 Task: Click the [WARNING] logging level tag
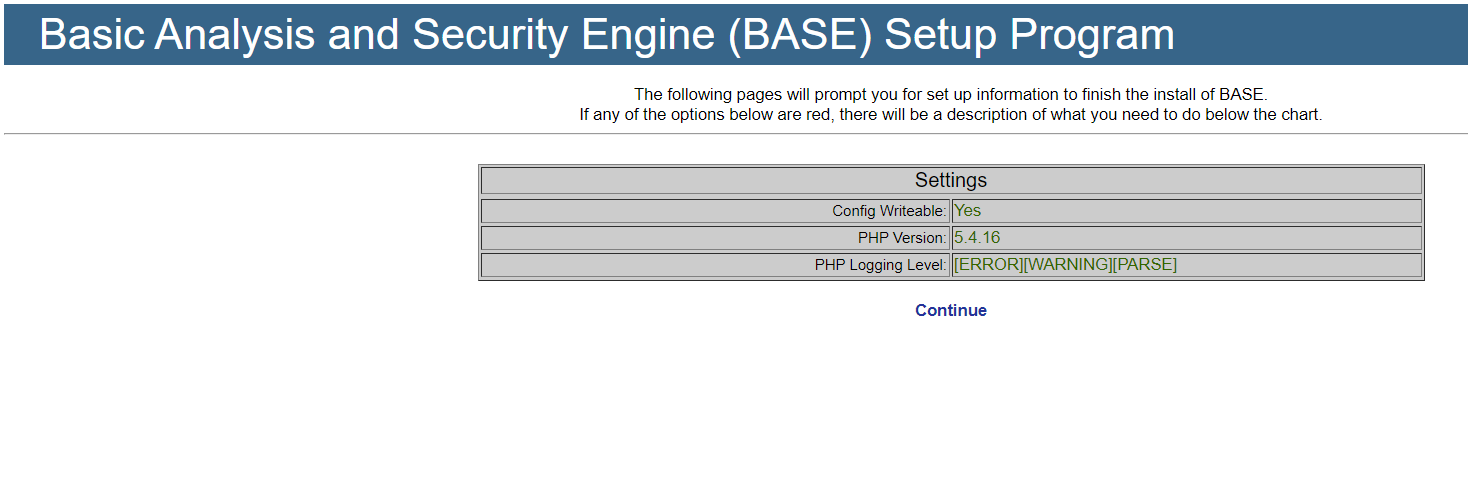coord(1067,264)
